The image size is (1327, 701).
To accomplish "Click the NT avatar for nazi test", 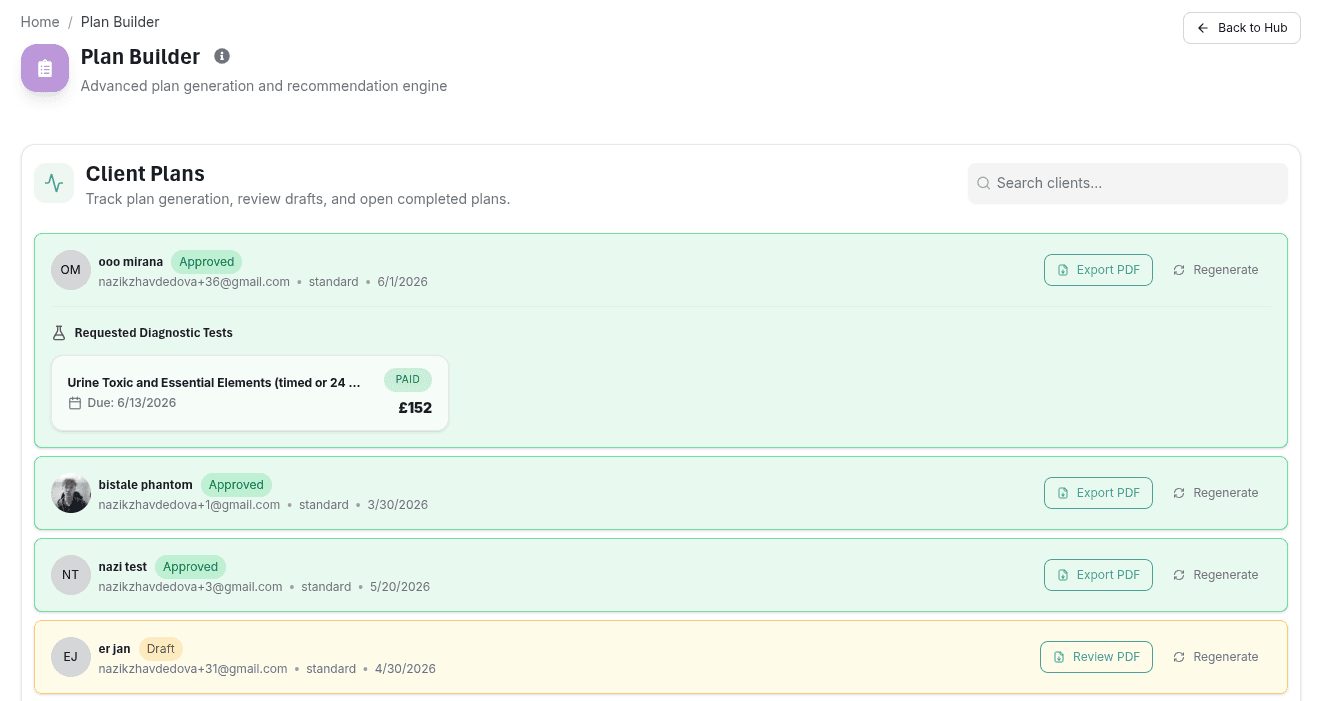I will pos(71,575).
